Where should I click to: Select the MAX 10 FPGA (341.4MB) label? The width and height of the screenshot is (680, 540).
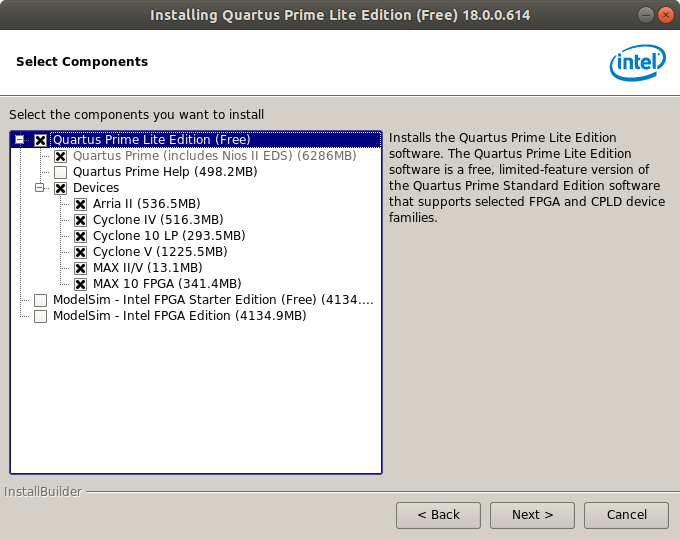tap(167, 284)
